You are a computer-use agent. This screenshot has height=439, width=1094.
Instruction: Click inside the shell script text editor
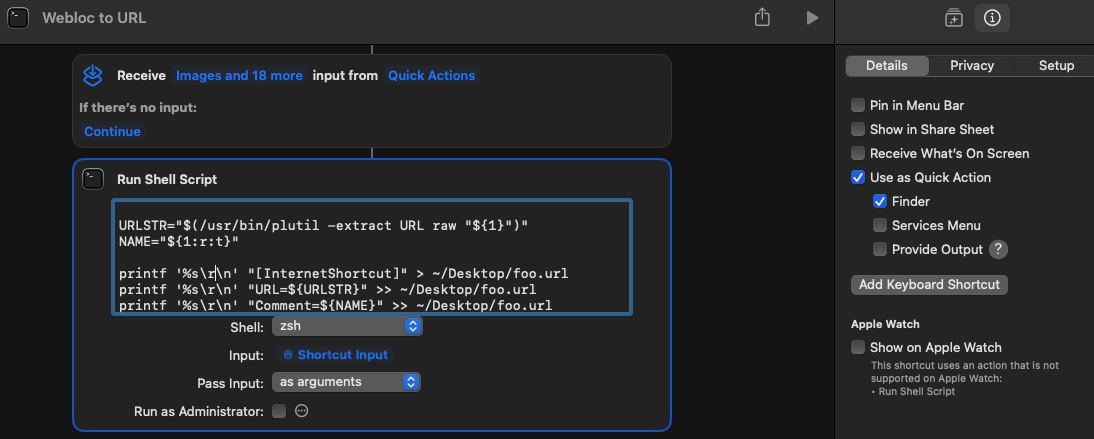click(x=371, y=257)
